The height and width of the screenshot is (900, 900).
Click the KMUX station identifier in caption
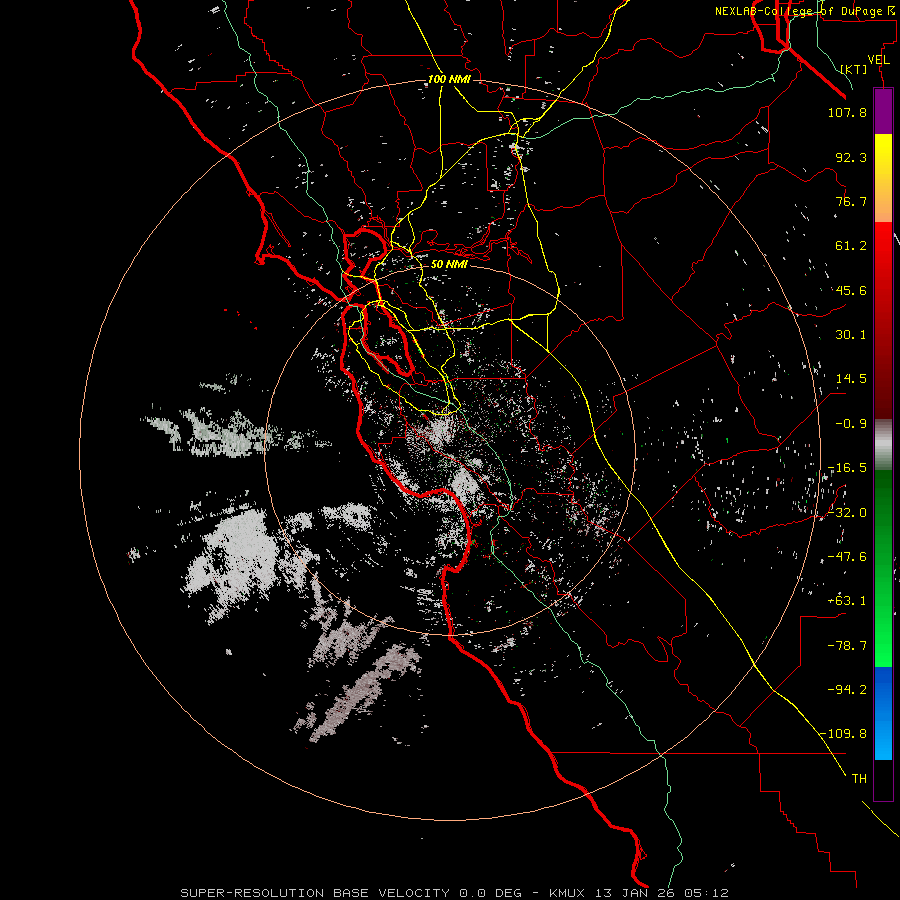567,893
